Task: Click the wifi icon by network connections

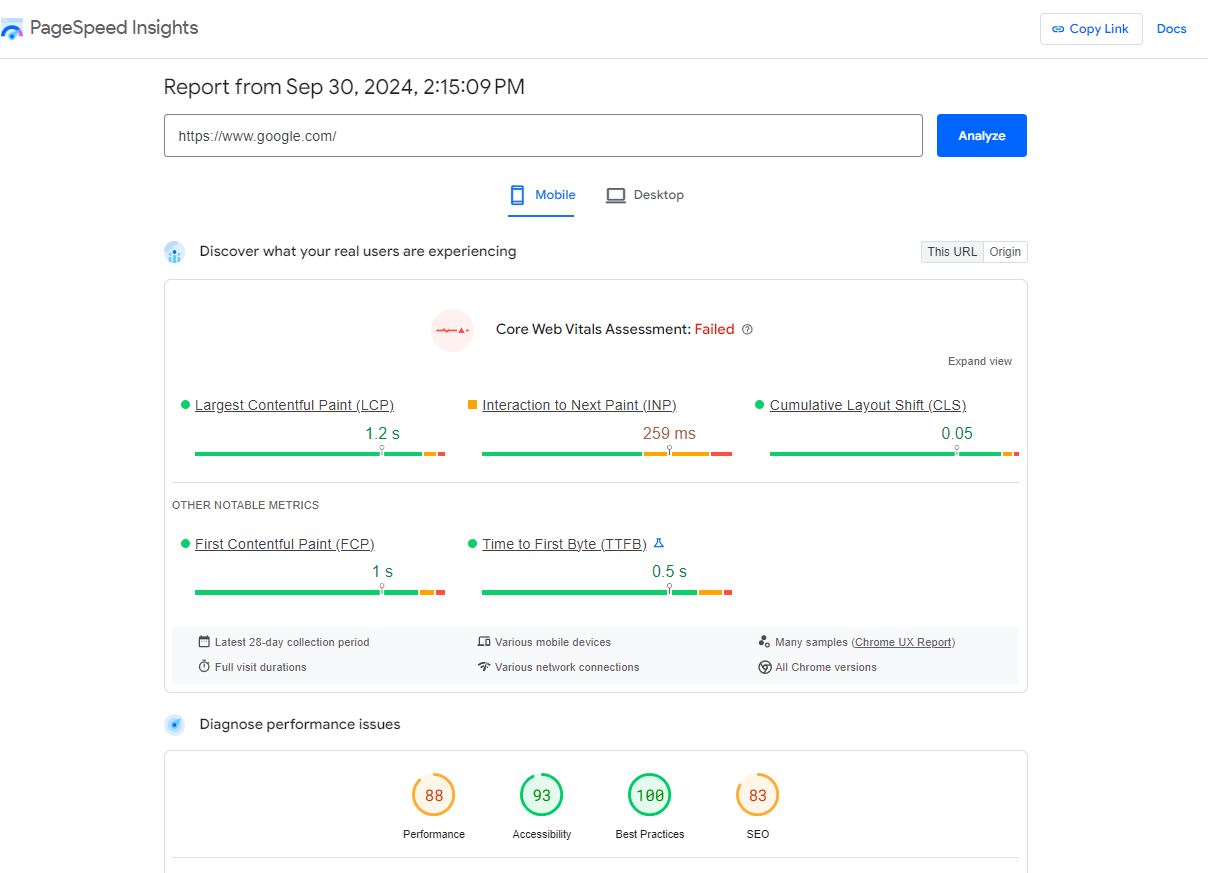Action: coord(484,667)
